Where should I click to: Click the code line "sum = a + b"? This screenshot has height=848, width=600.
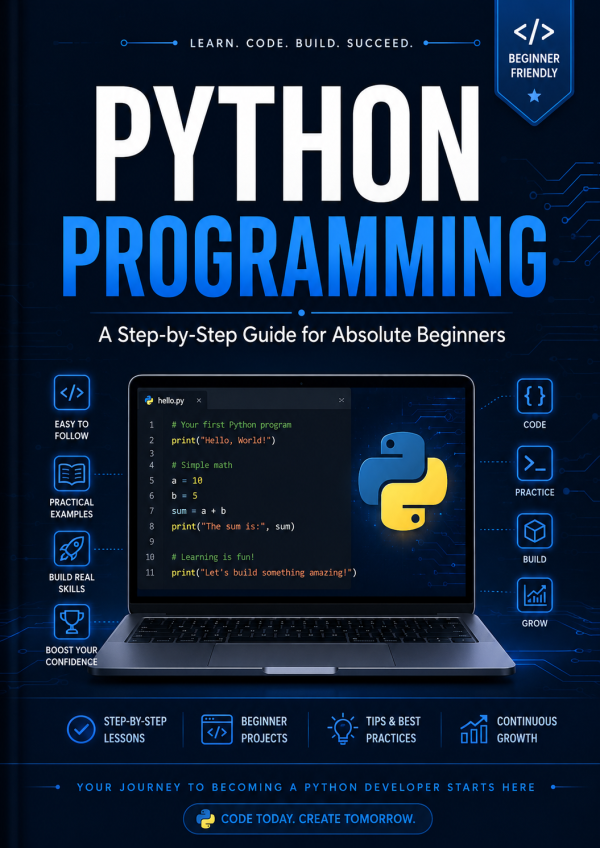coord(199,511)
